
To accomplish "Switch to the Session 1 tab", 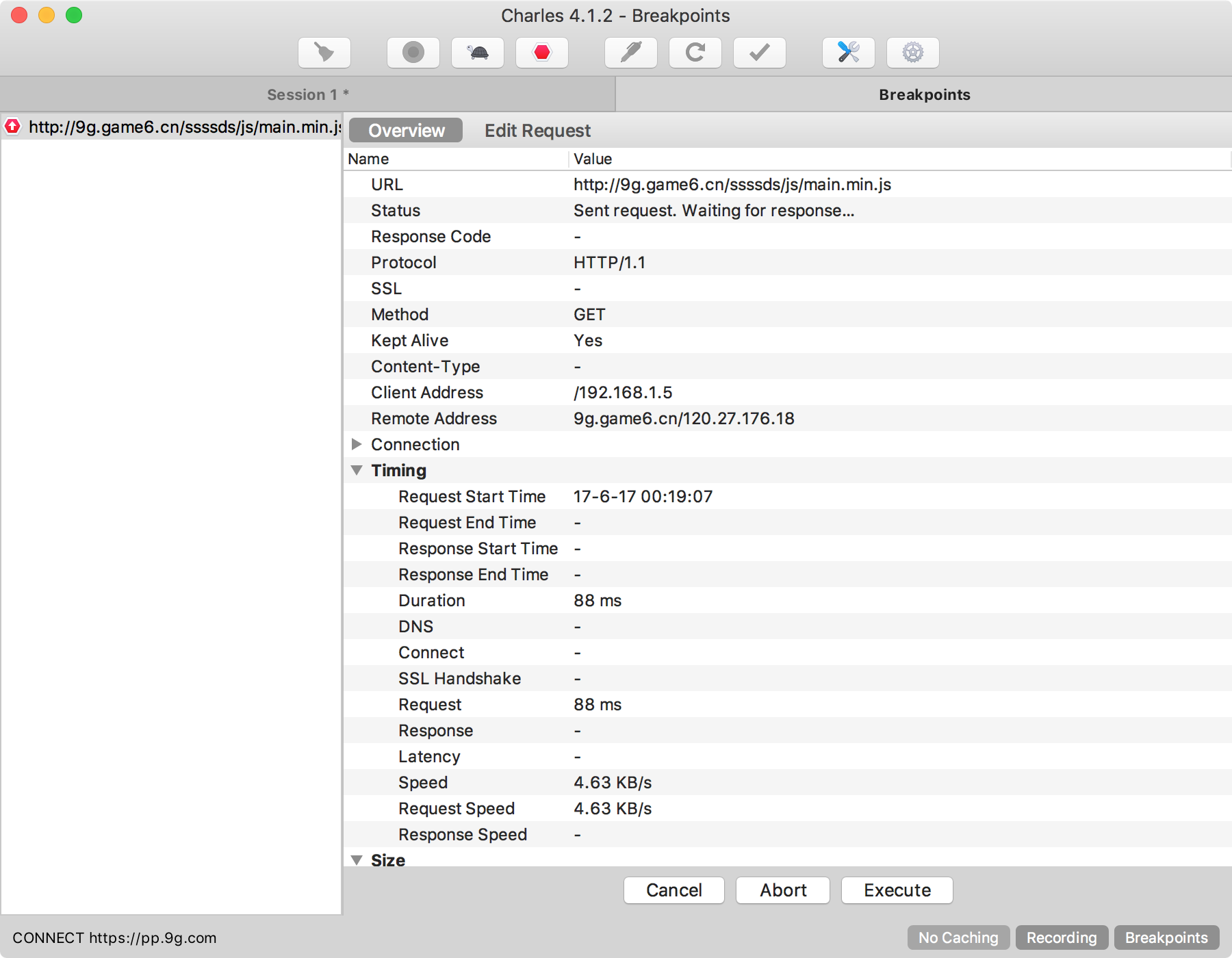I will [307, 94].
